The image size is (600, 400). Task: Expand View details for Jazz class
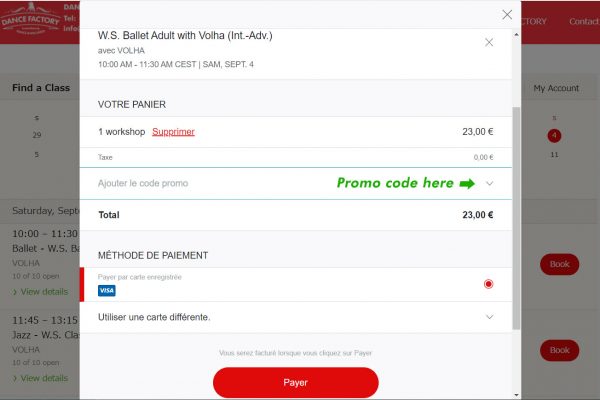(41, 378)
